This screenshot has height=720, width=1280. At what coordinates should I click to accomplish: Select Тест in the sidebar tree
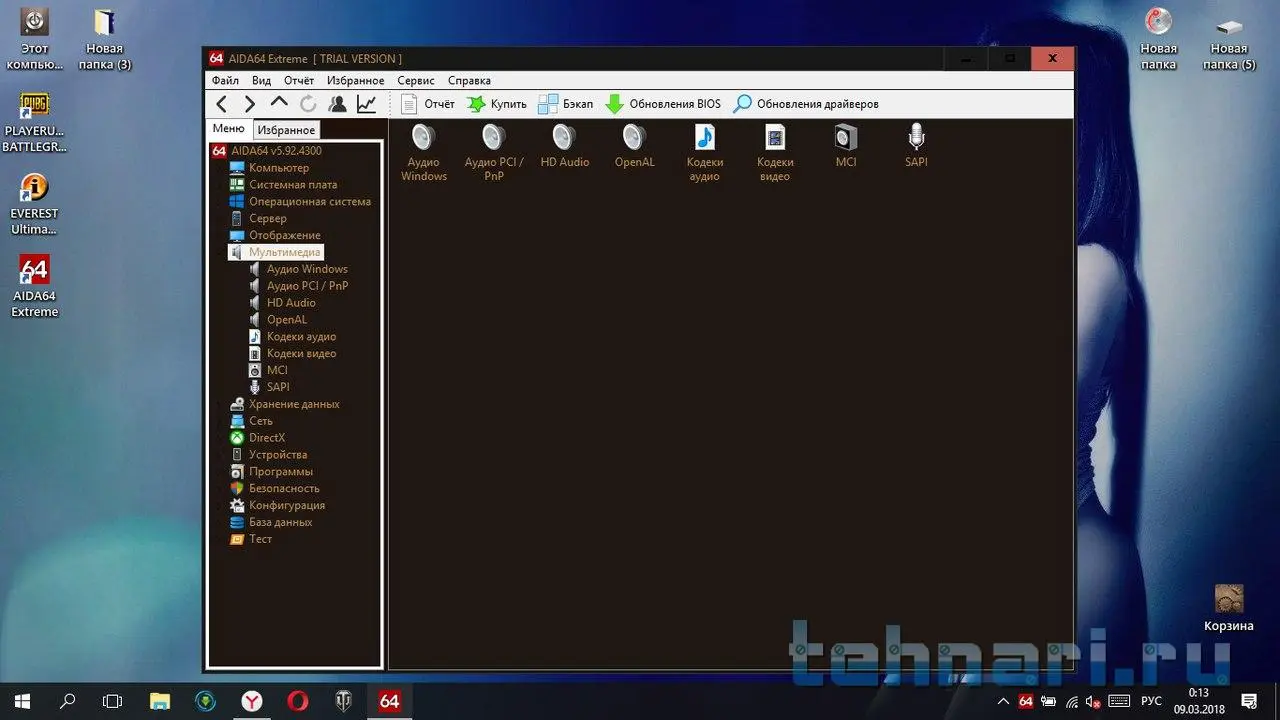(251, 539)
